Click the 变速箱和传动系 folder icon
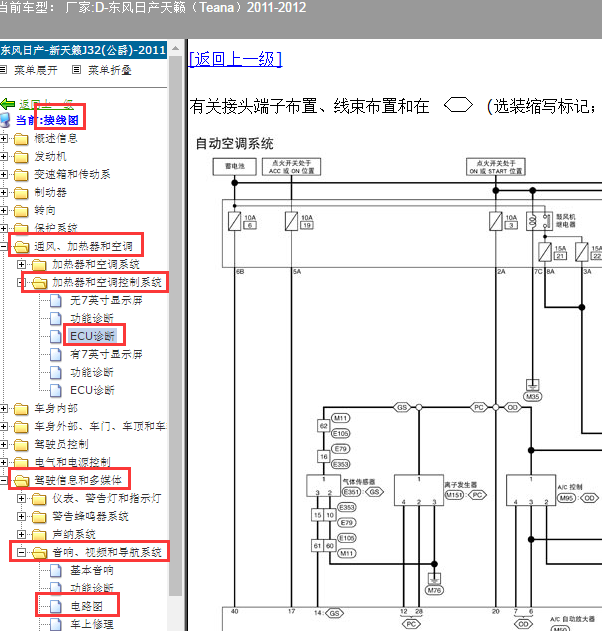 pyautogui.click(x=21, y=175)
